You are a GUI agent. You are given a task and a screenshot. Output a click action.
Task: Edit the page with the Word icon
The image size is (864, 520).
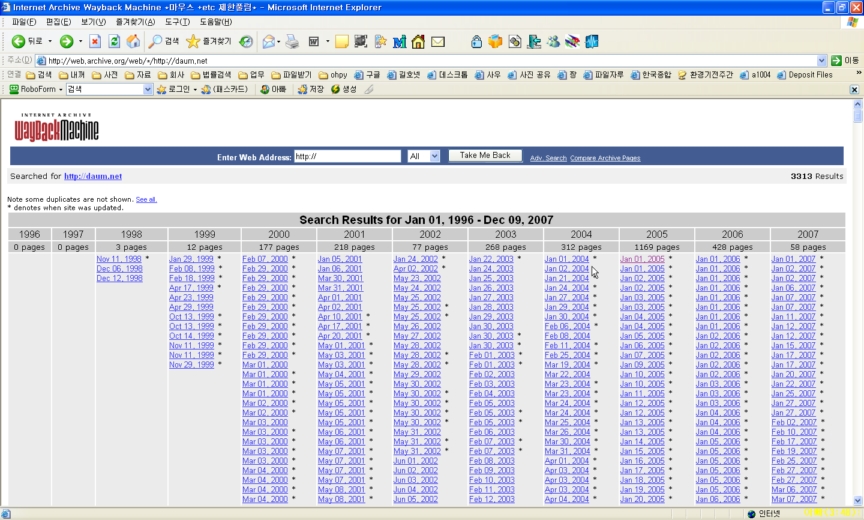pyautogui.click(x=314, y=41)
